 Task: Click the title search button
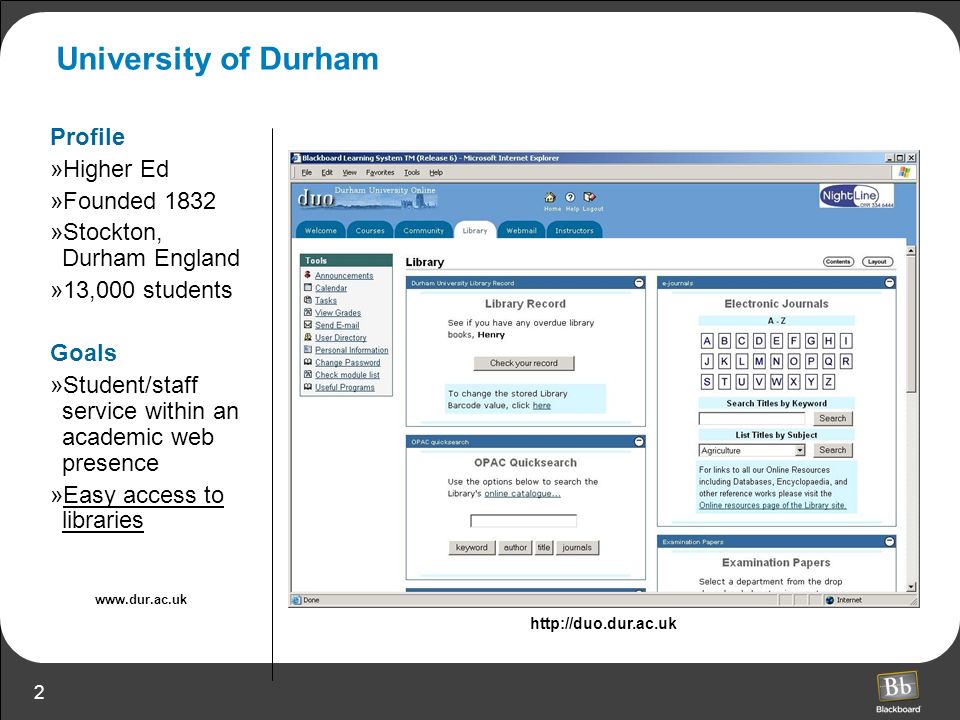tap(544, 547)
